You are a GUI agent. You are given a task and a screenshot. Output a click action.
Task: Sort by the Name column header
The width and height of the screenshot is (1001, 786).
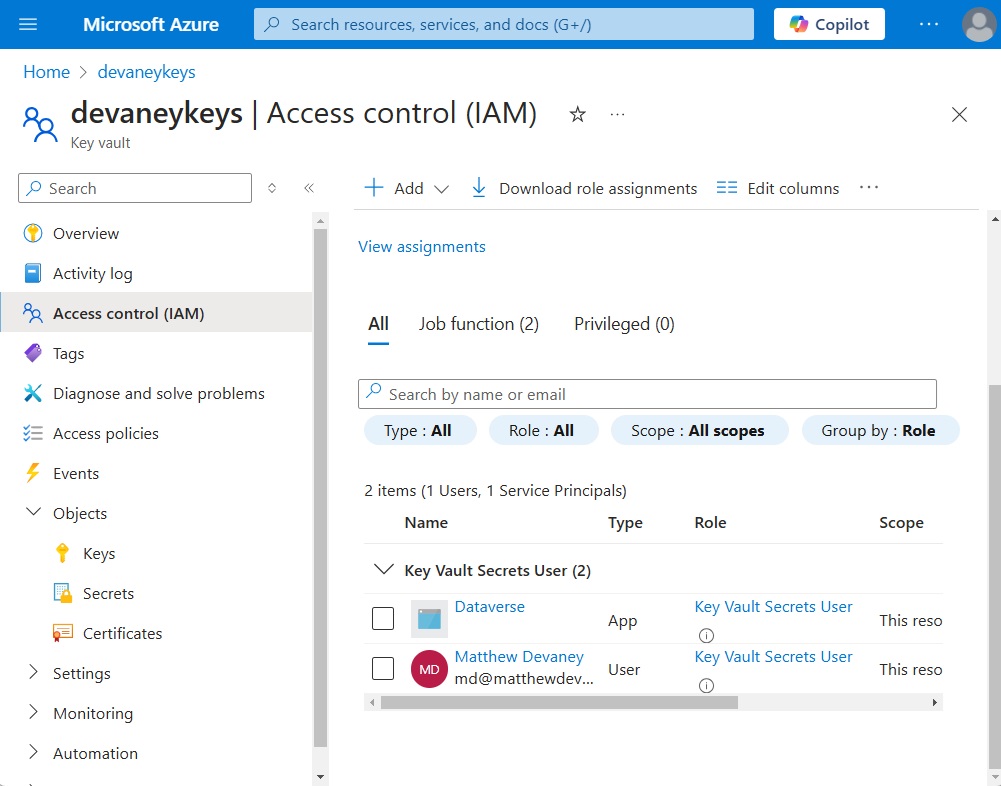click(426, 522)
